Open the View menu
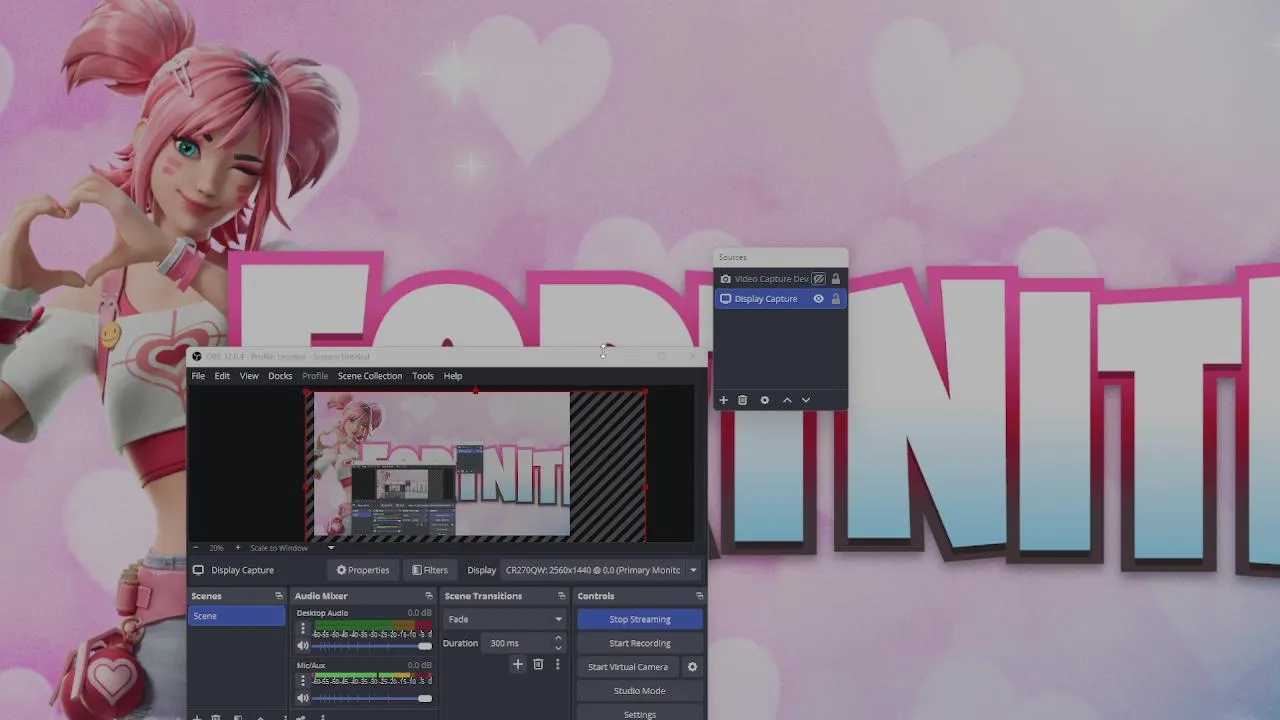Viewport: 1280px width, 720px height. click(249, 376)
